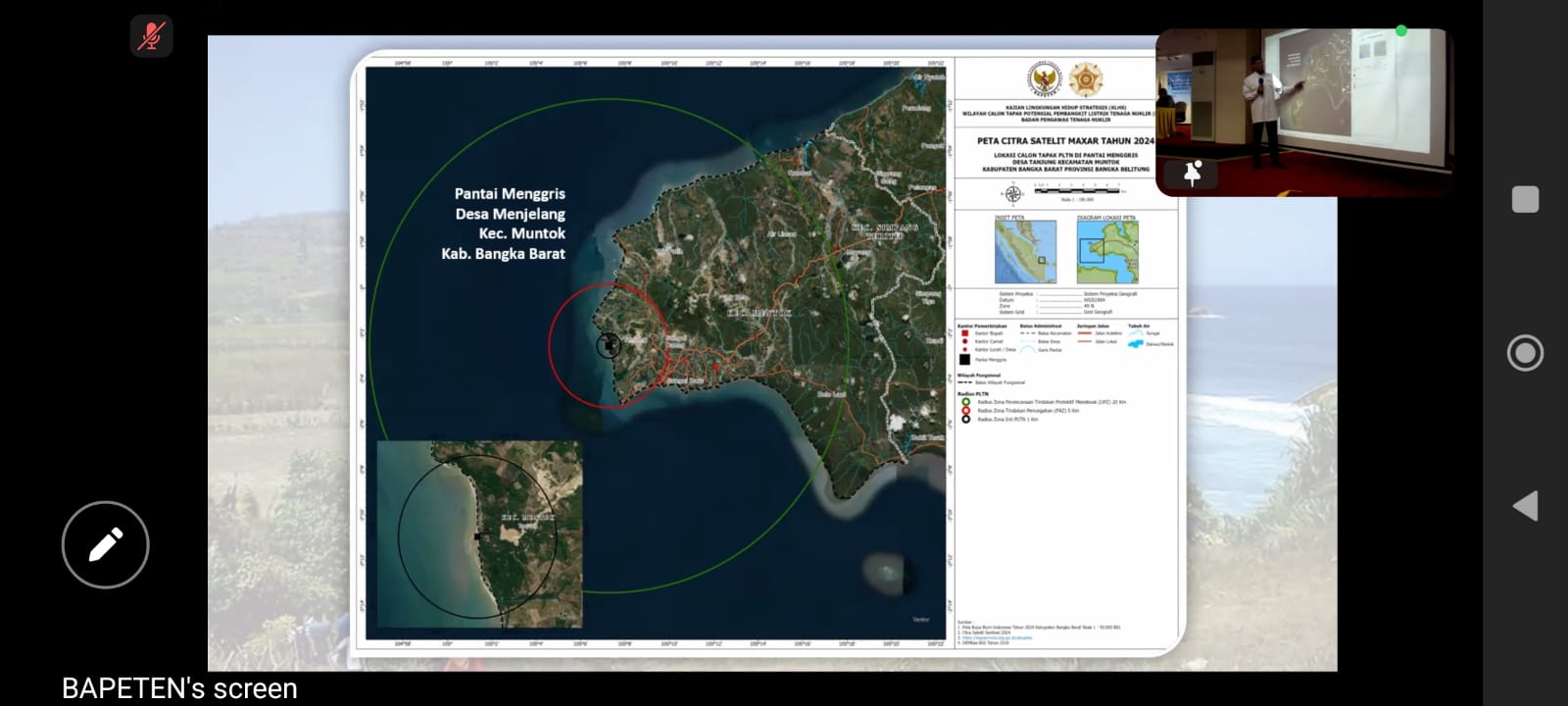Tap the muted microphone icon

coord(151,36)
